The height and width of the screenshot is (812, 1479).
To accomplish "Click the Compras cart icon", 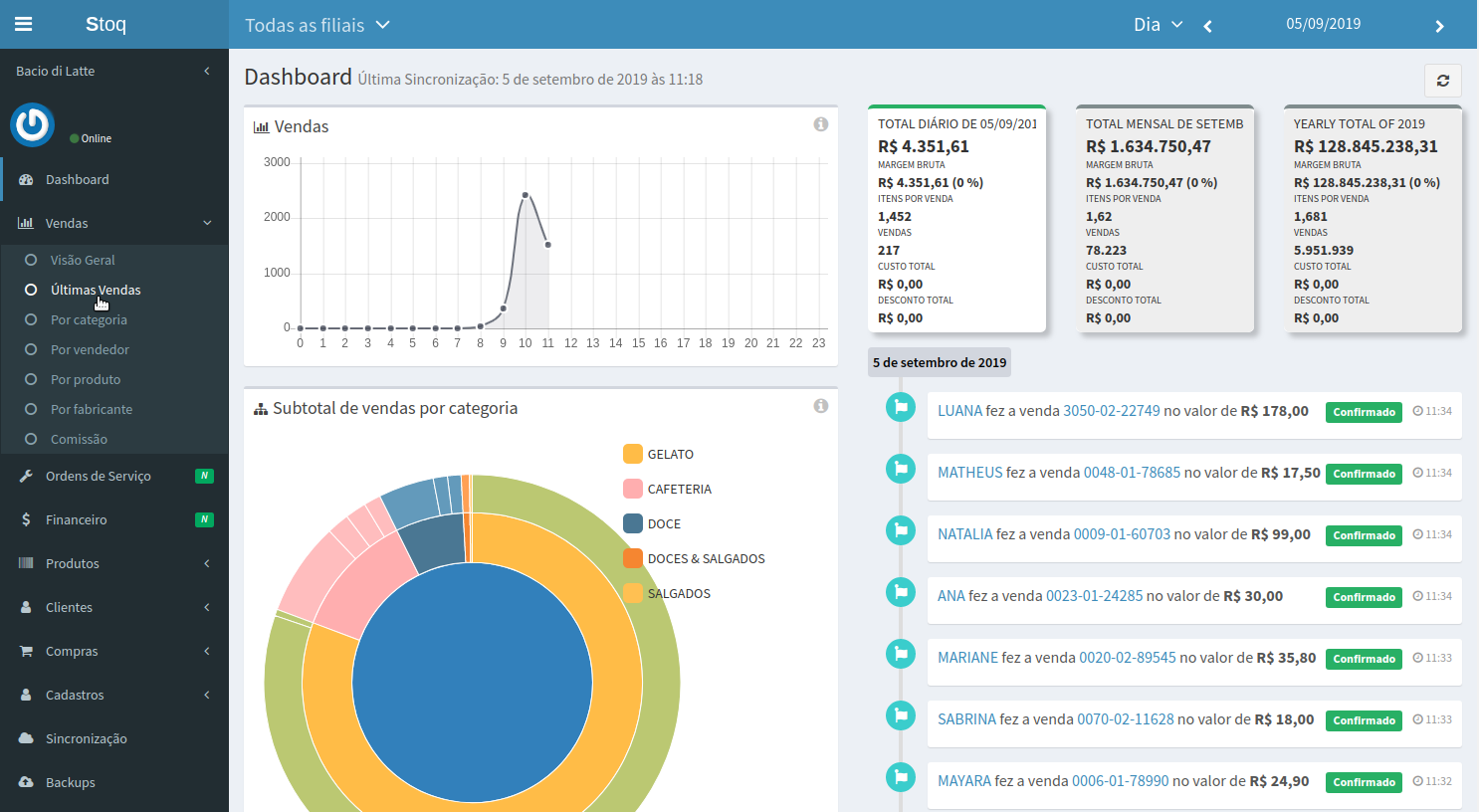I will [26, 652].
